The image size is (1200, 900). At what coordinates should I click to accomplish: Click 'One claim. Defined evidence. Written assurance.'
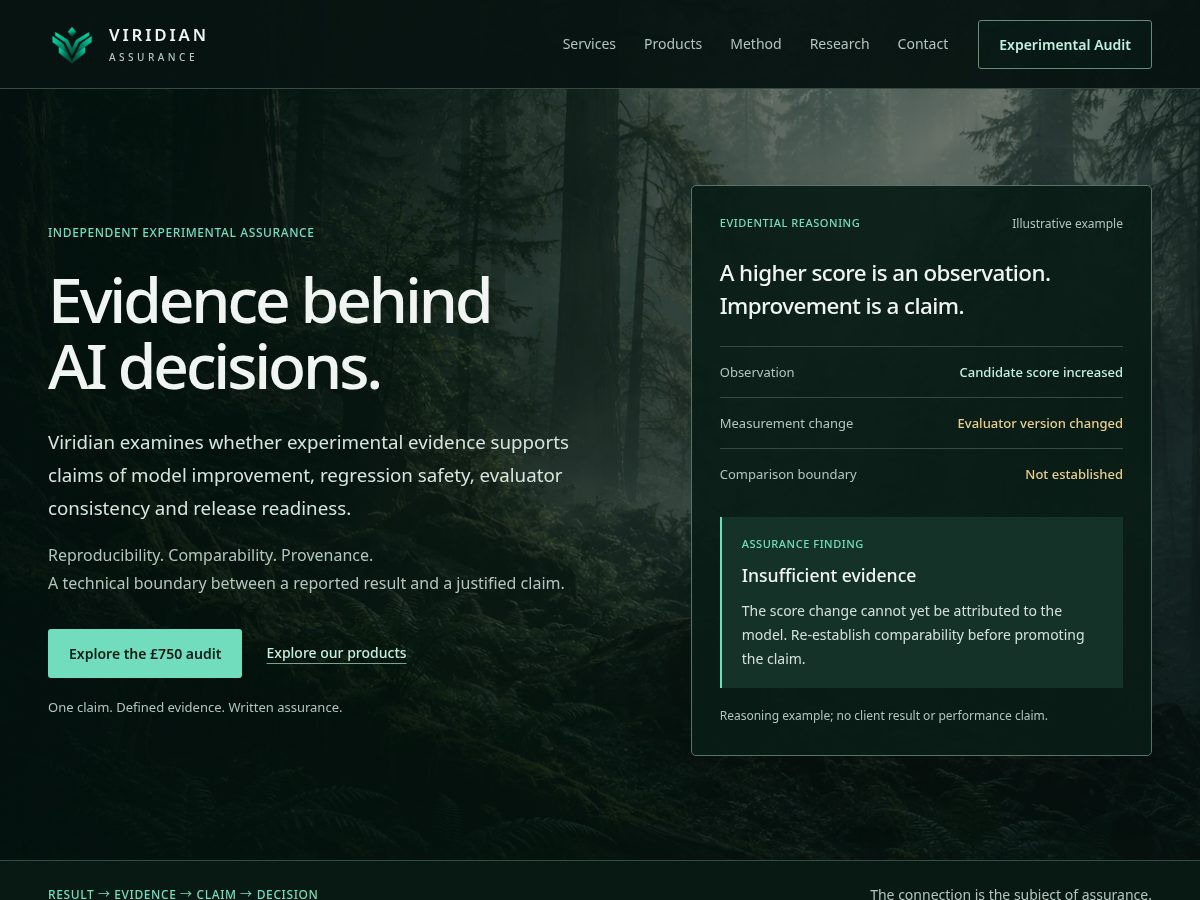195,707
